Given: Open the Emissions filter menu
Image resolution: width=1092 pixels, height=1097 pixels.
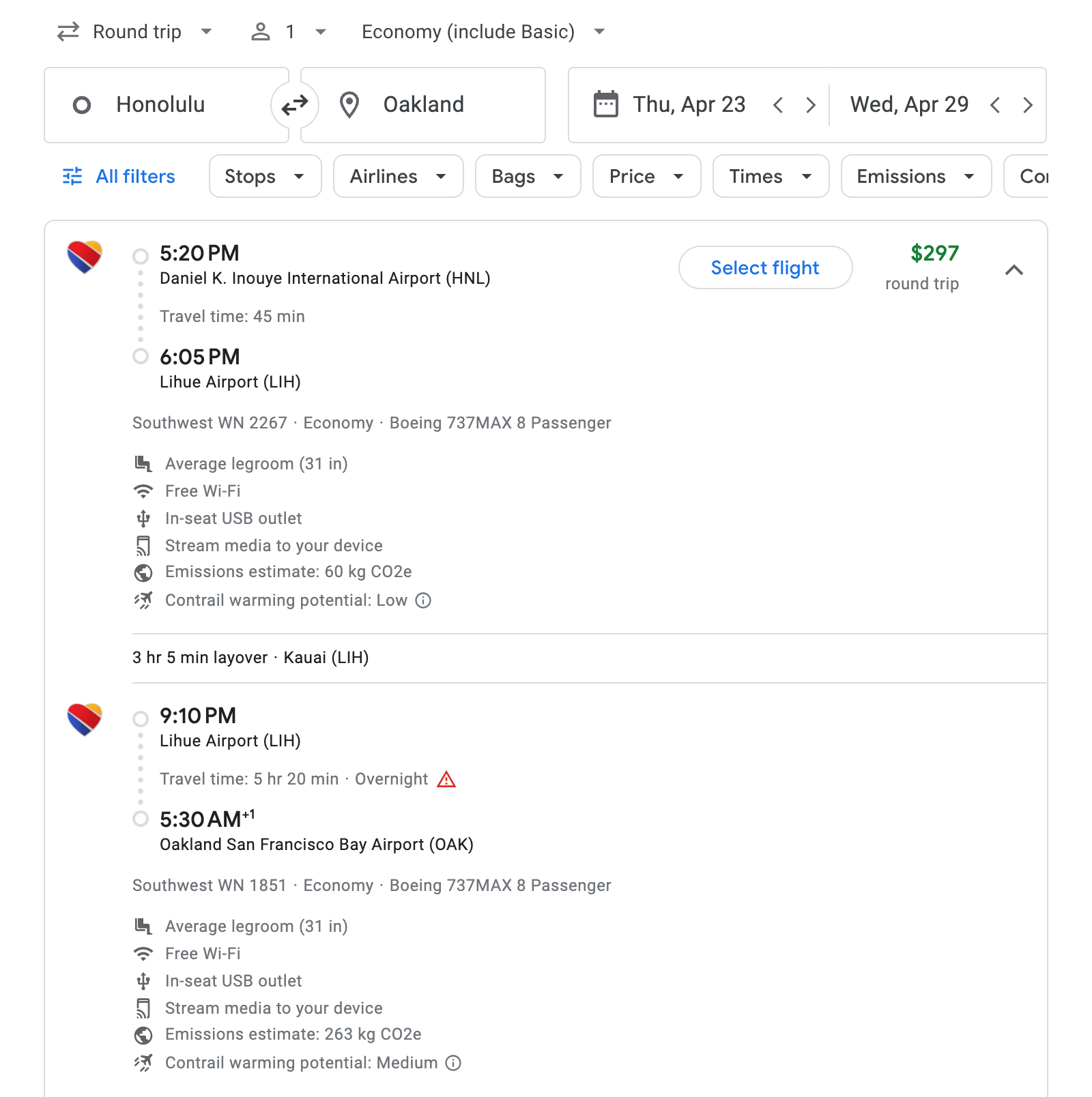Looking at the screenshot, I should (915, 176).
